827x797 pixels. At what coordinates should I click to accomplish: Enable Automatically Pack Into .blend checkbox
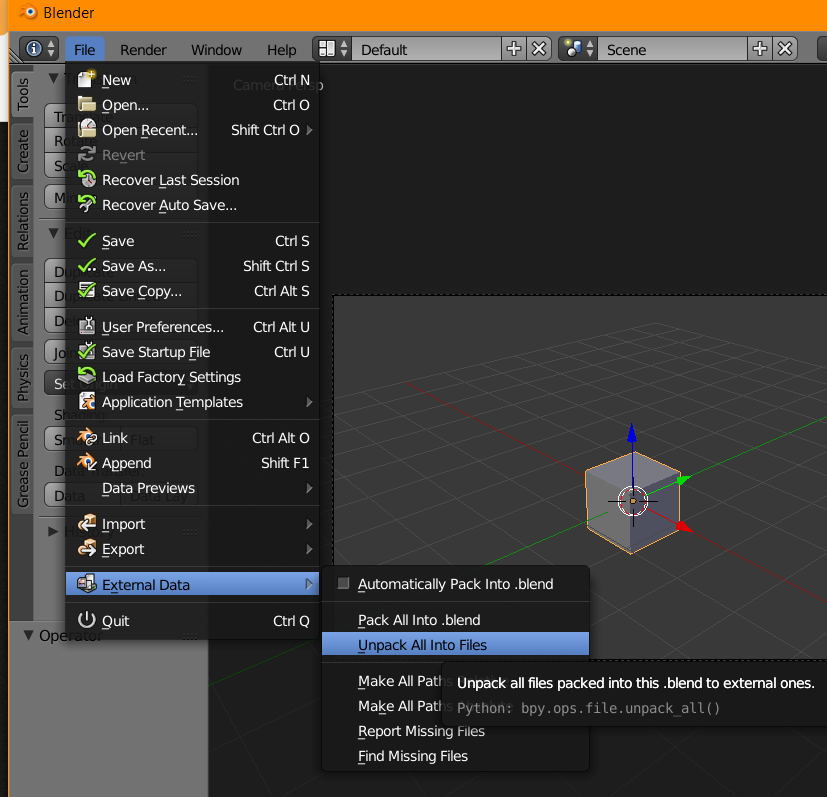tap(343, 583)
